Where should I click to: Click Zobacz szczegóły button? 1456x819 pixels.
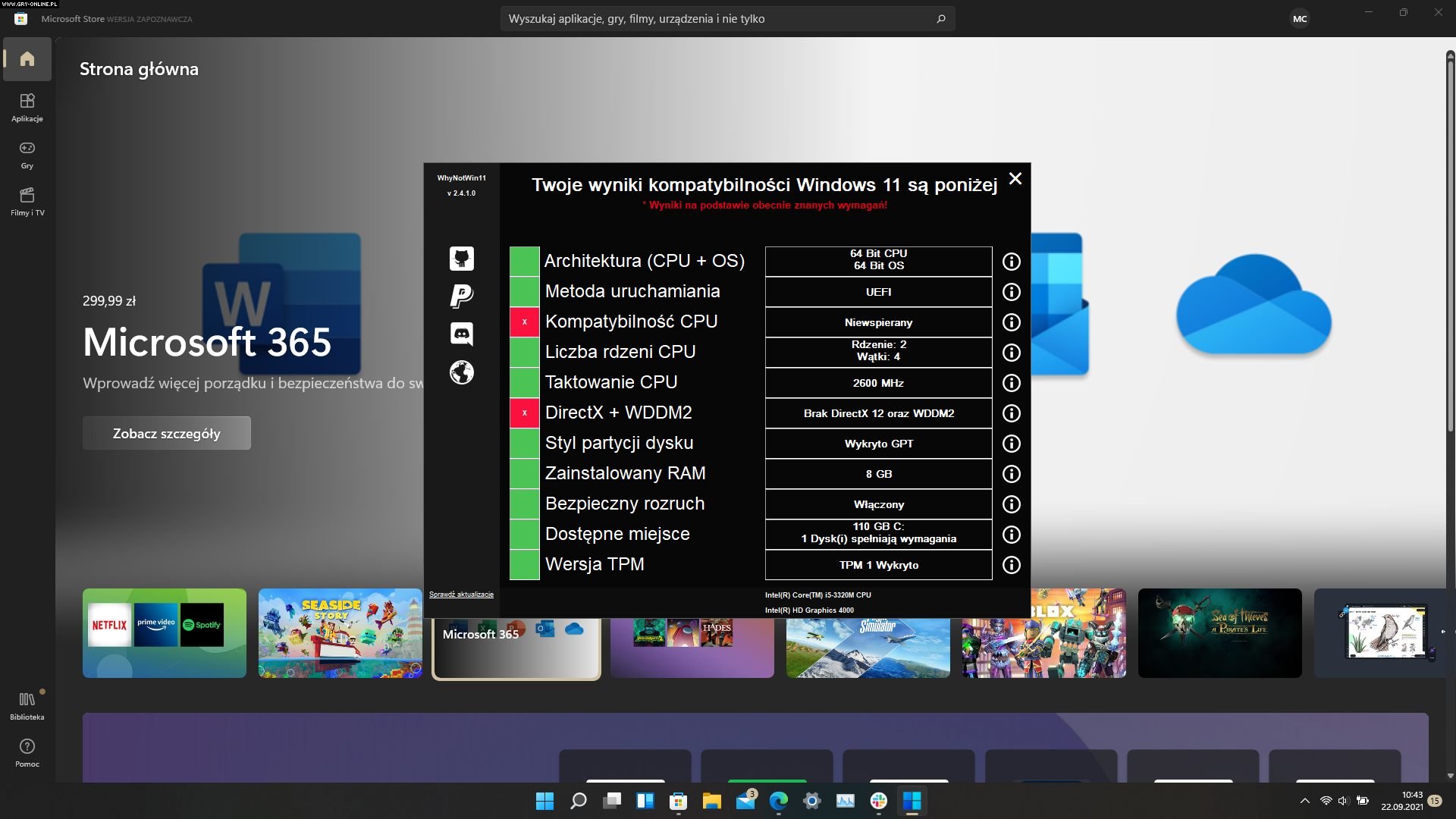166,433
